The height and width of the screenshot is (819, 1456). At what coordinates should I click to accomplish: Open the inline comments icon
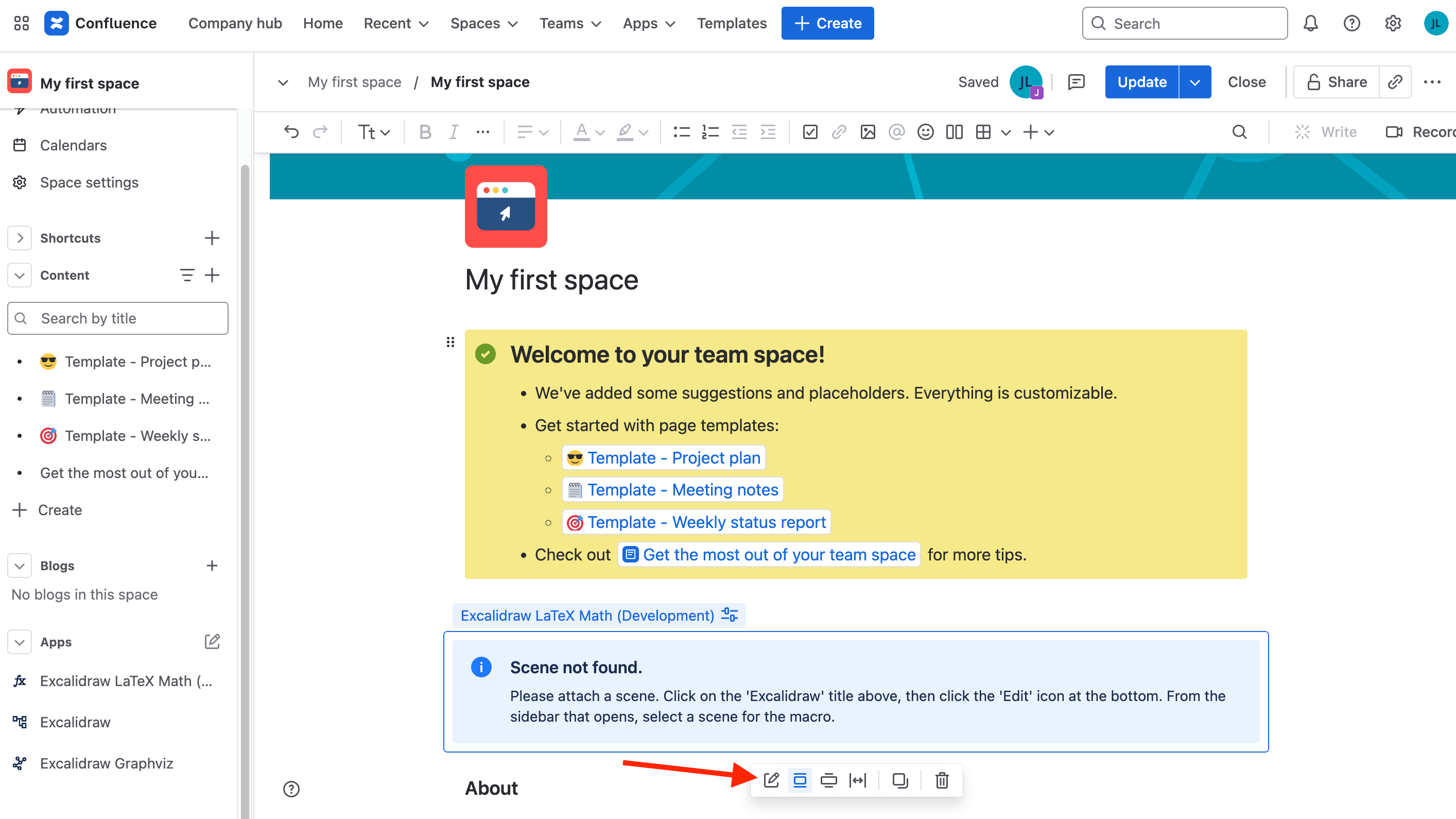(1076, 82)
